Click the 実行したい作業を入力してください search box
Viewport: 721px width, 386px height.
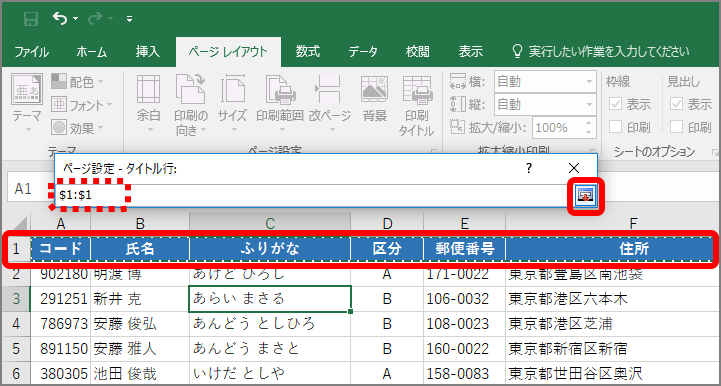pyautogui.click(x=601, y=52)
